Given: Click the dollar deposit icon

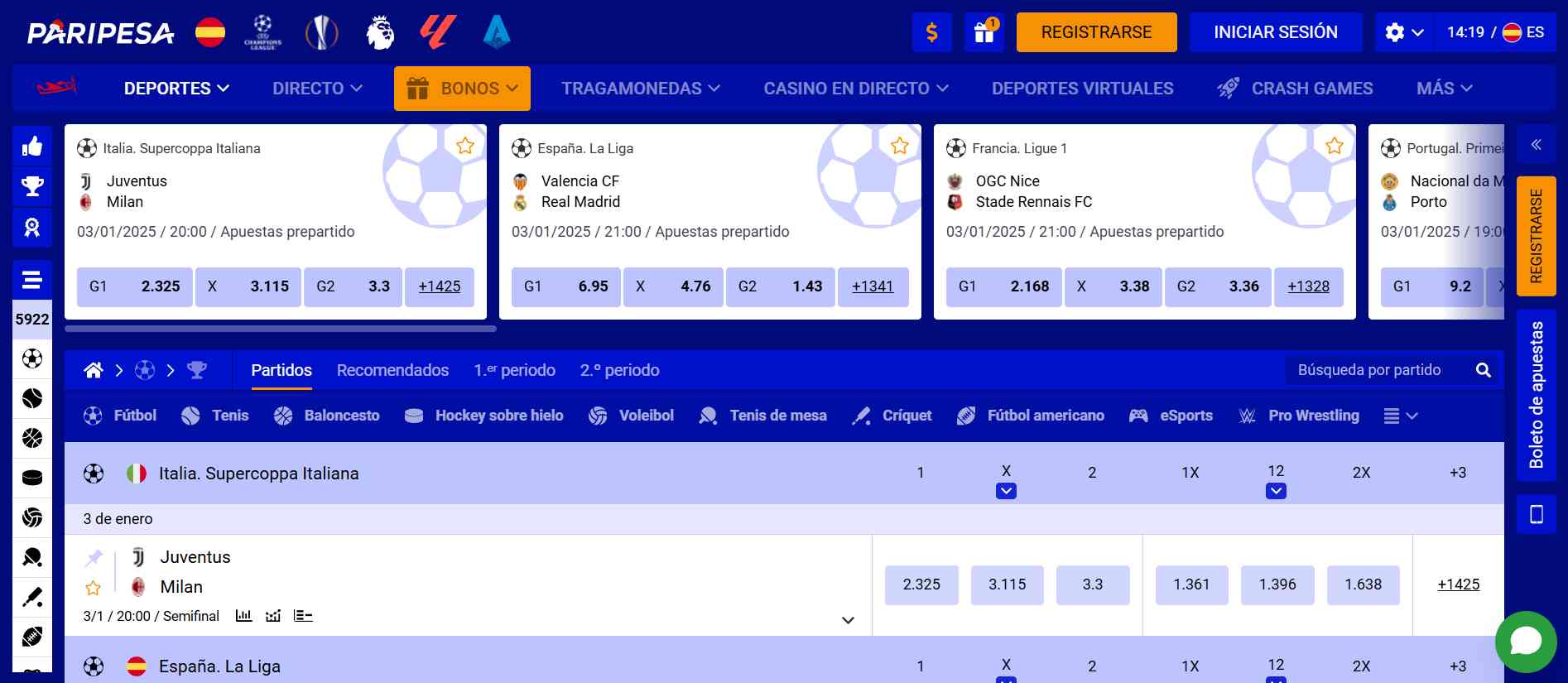Looking at the screenshot, I should pos(932,32).
